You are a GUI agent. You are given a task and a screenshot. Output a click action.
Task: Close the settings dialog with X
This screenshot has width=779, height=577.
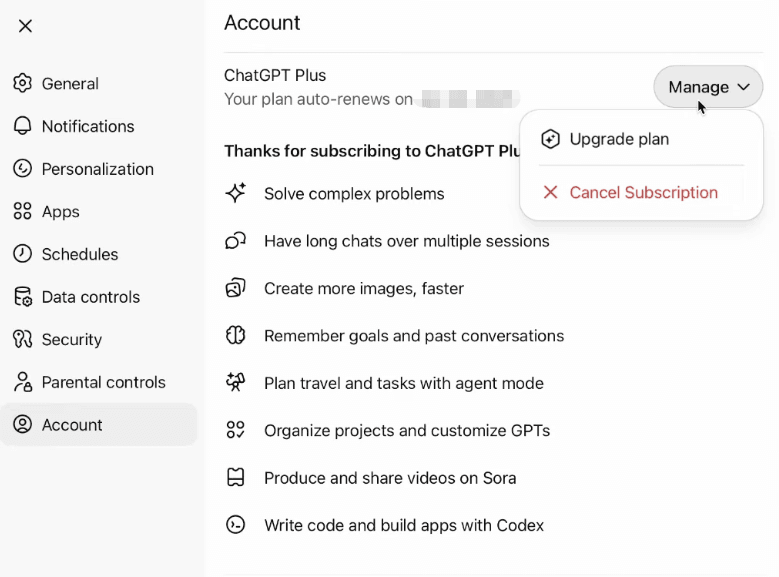[26, 26]
